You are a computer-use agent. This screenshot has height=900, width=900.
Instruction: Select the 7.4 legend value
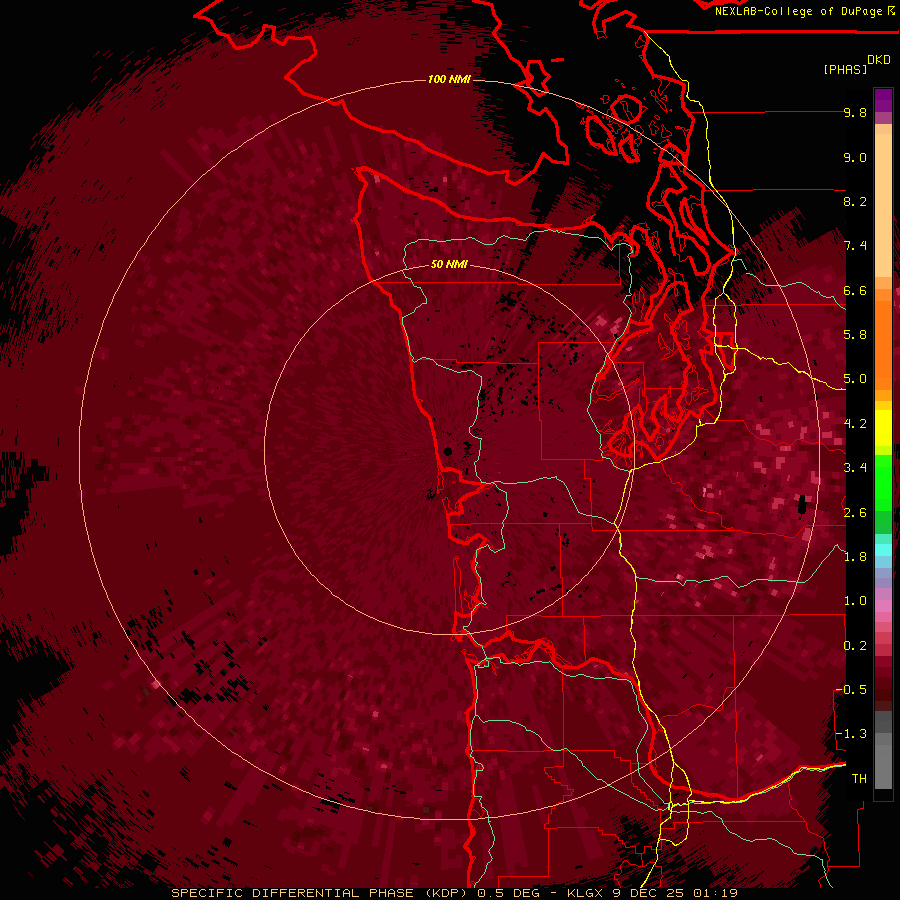coord(855,246)
